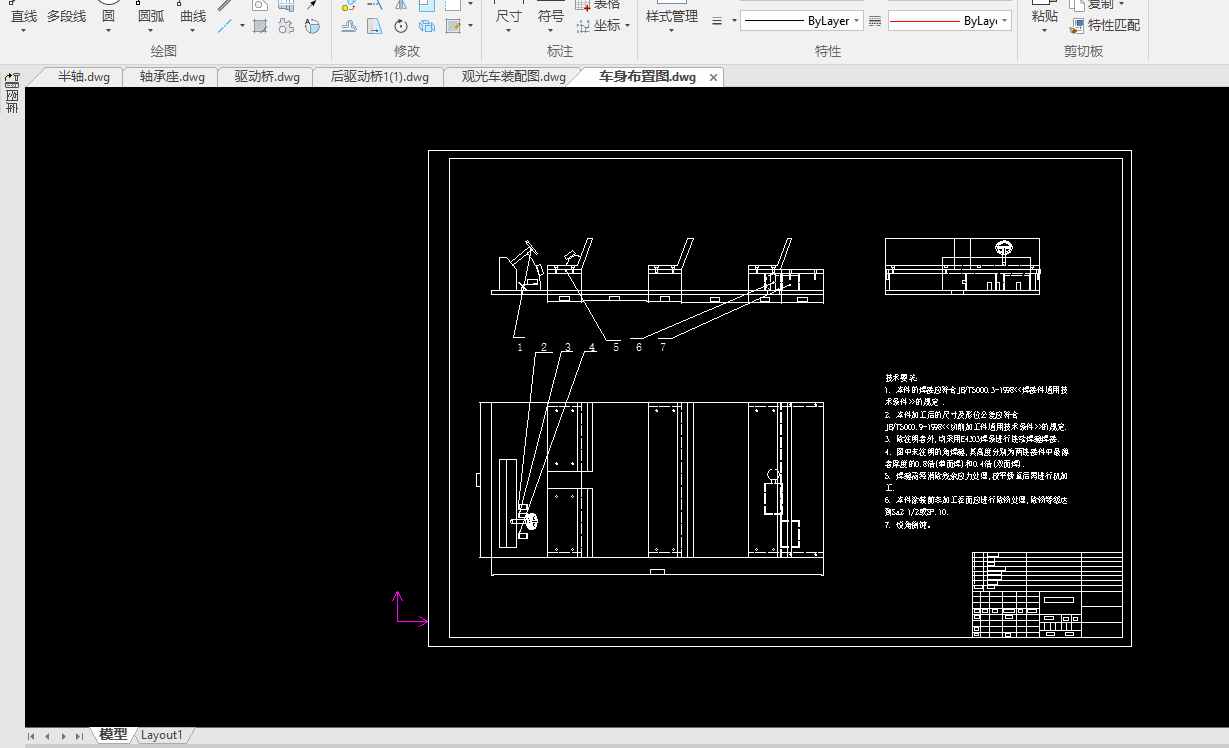Expand the 粘贴 paste dropdown

(1044, 30)
